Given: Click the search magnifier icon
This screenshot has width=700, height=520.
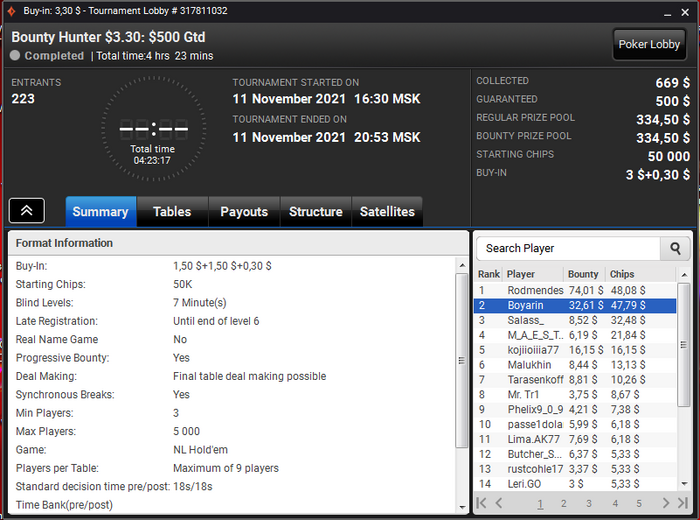Looking at the screenshot, I should 675,249.
